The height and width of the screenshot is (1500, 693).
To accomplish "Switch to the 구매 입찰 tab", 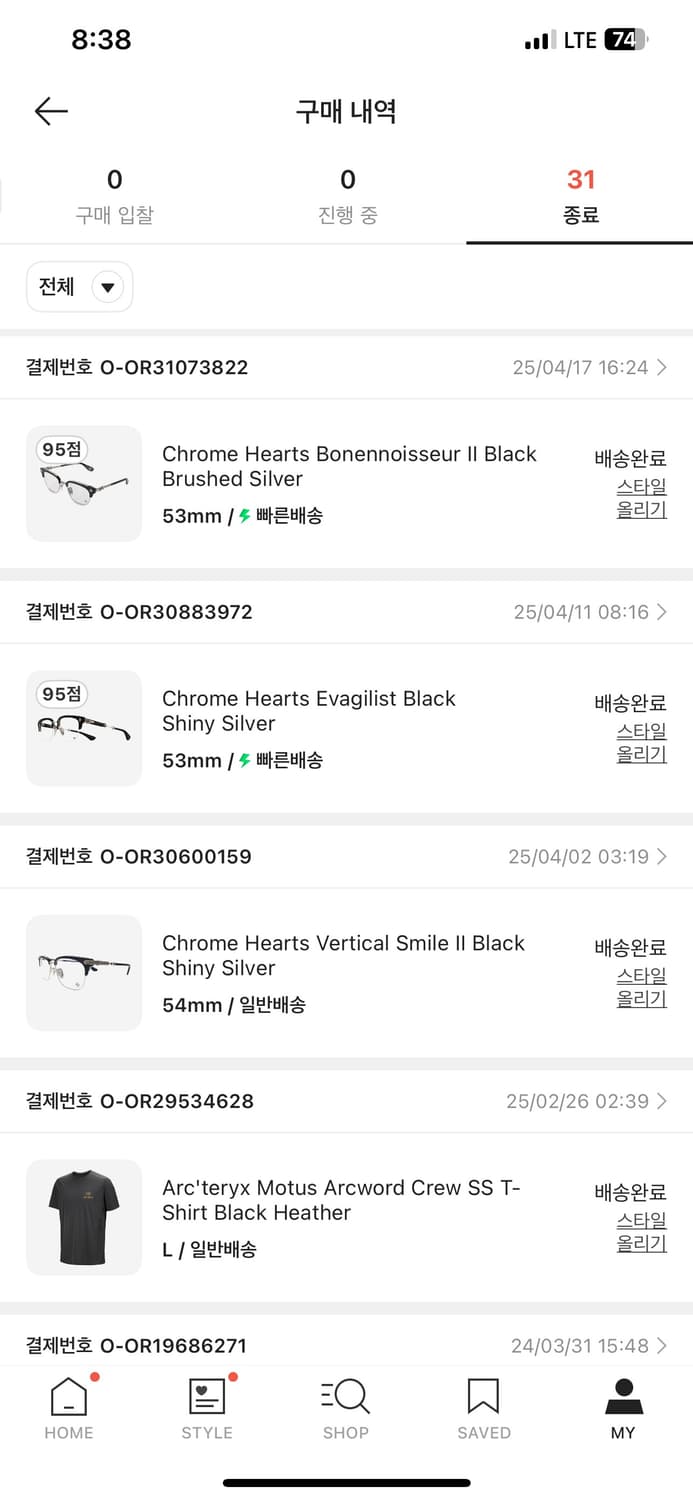I will pyautogui.click(x=115, y=195).
